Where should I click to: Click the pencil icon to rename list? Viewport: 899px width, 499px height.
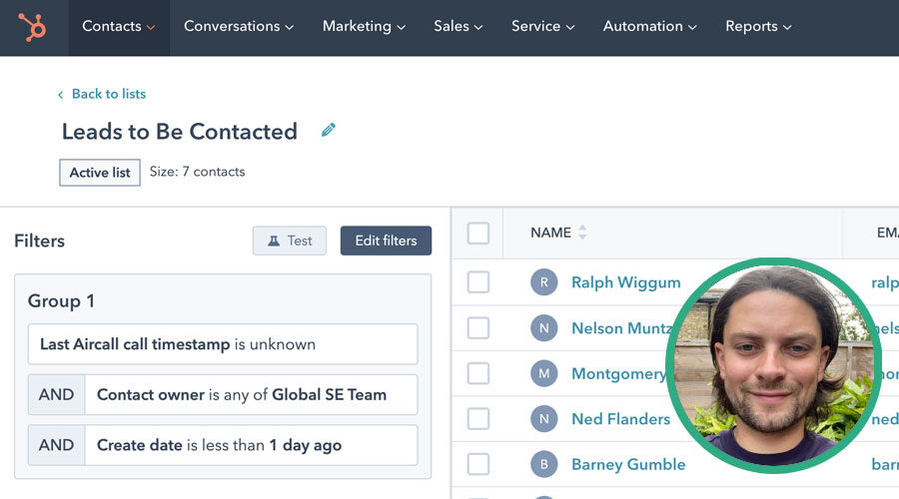point(328,130)
